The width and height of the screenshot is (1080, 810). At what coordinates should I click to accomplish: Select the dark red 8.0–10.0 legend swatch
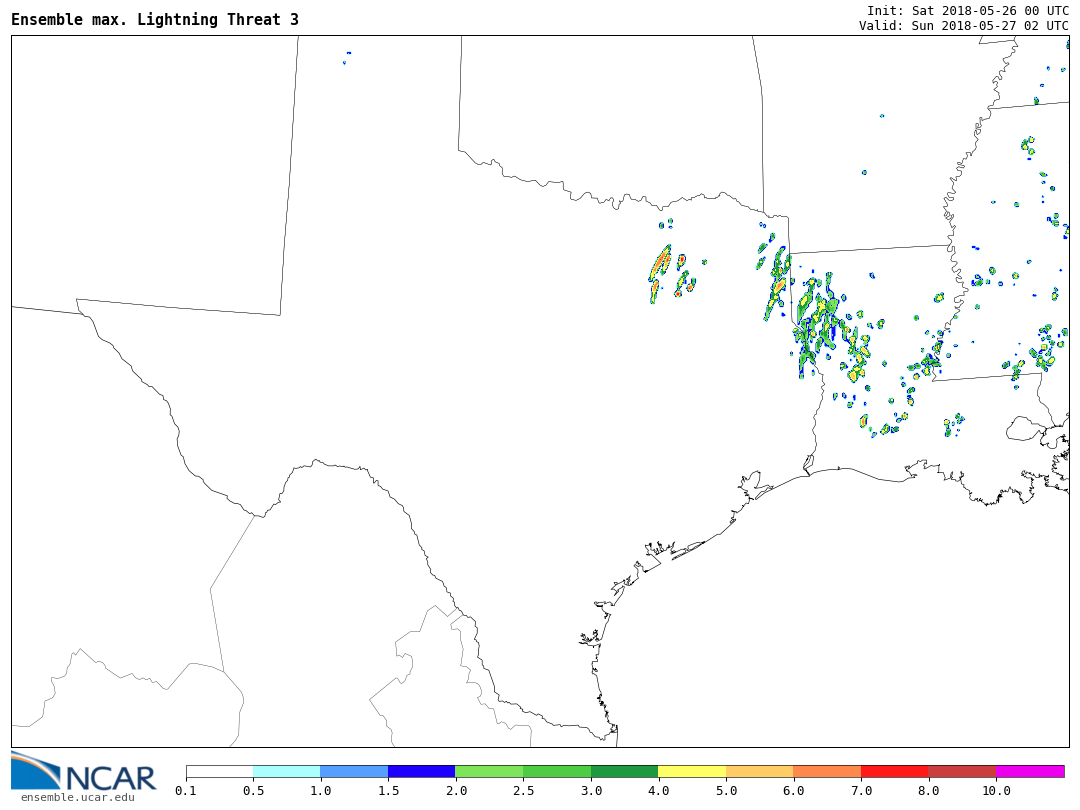coord(962,771)
